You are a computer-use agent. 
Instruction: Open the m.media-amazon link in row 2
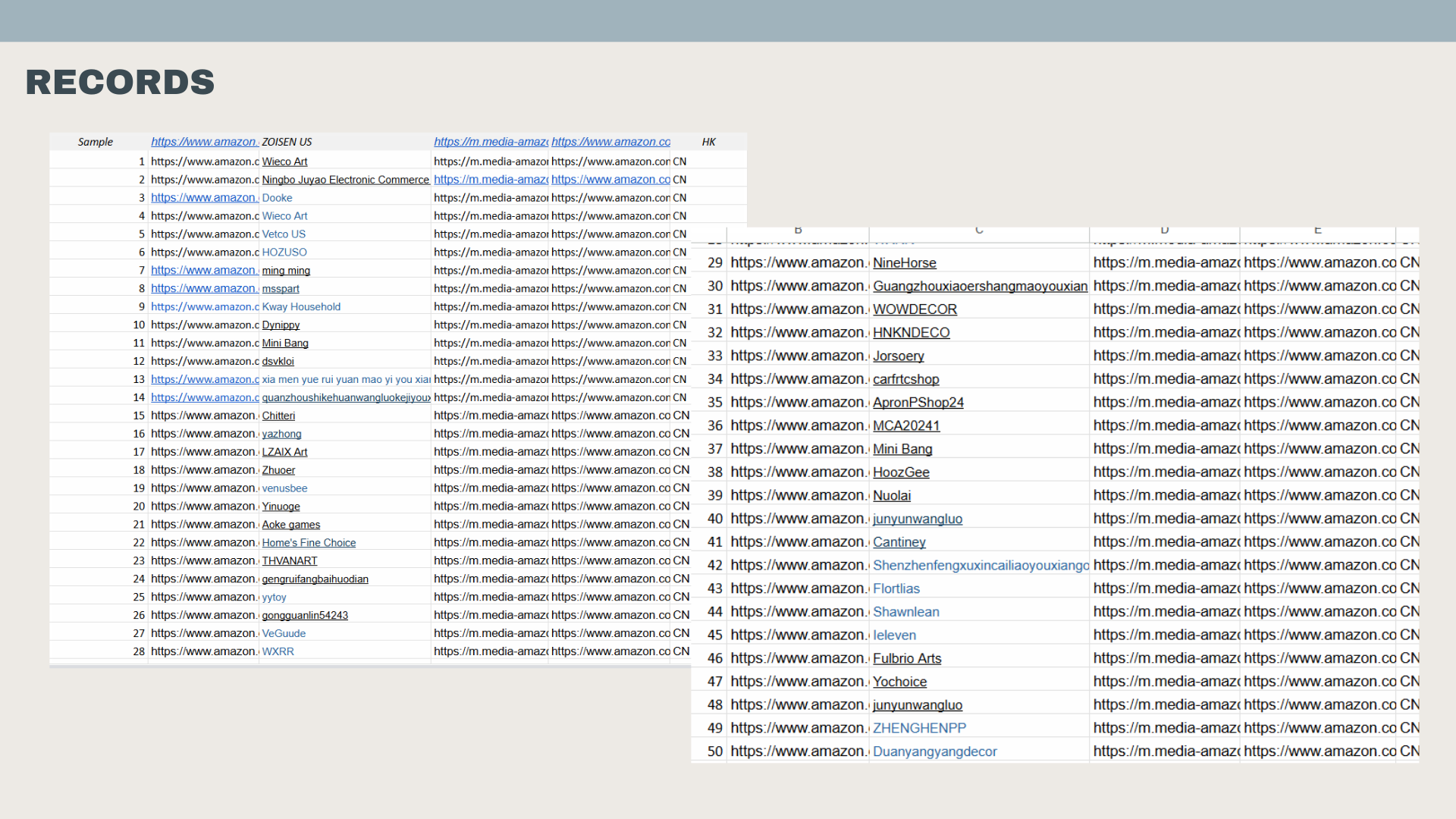[x=491, y=180]
